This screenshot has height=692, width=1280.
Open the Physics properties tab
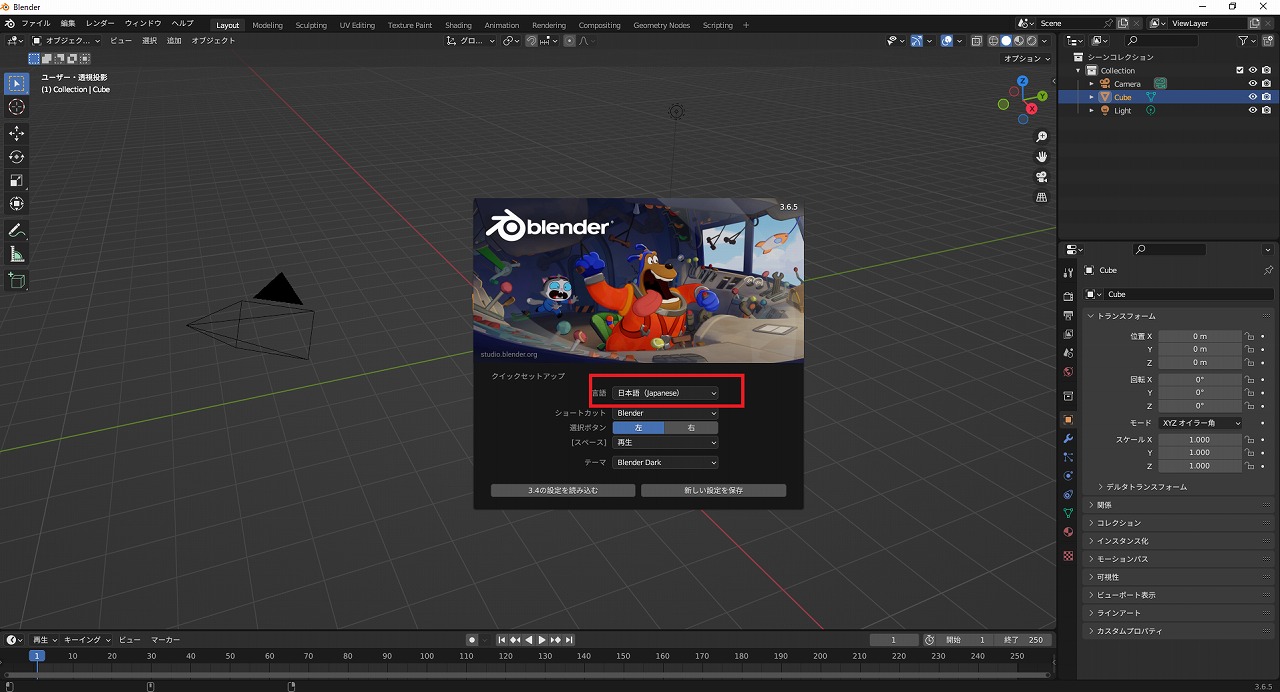point(1068,476)
